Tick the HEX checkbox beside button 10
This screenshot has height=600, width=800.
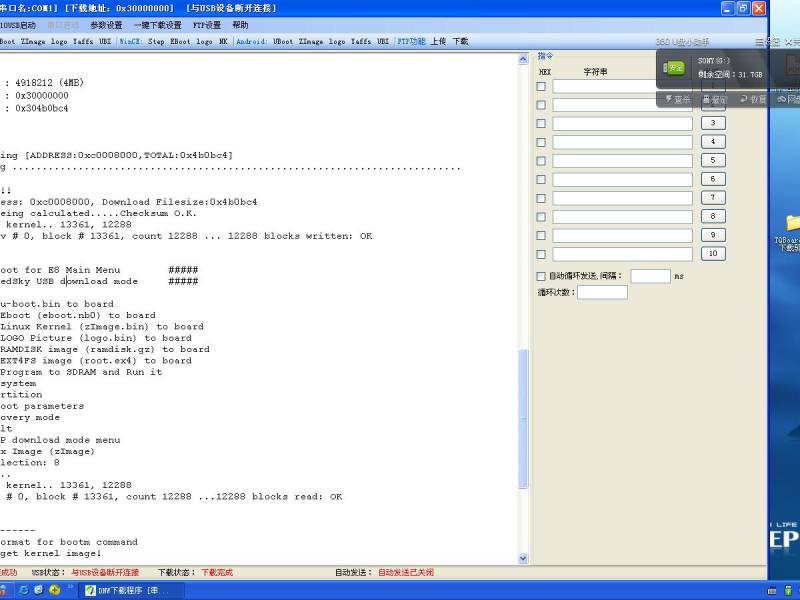[x=541, y=254]
